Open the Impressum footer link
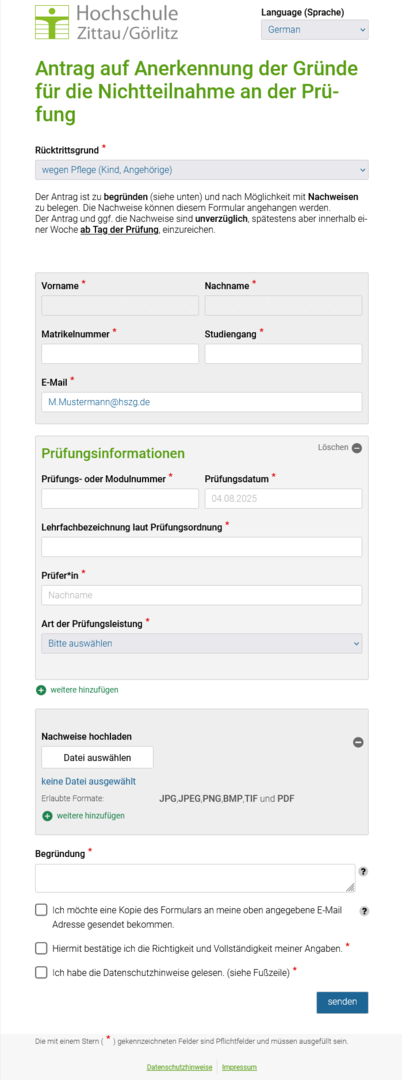The height and width of the screenshot is (1080, 402). 239,1067
